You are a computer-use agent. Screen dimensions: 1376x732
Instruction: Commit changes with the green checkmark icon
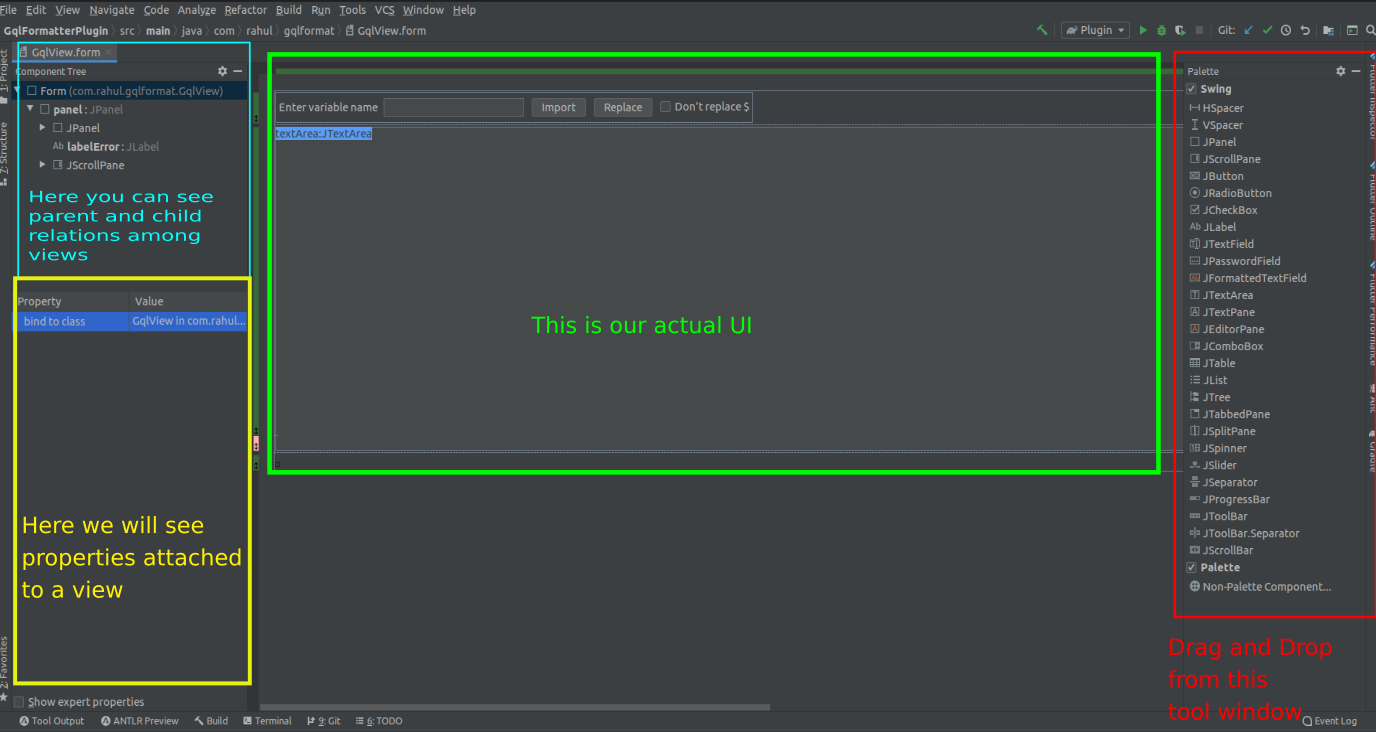pyautogui.click(x=1267, y=30)
